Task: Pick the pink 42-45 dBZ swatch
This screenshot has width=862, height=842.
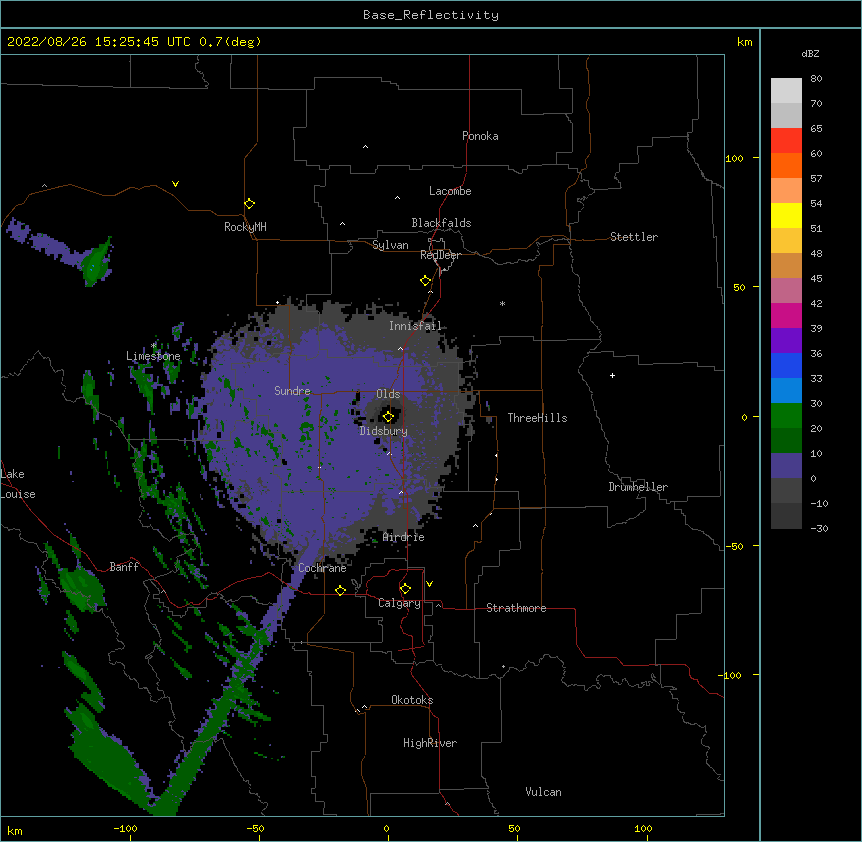Action: pyautogui.click(x=786, y=290)
